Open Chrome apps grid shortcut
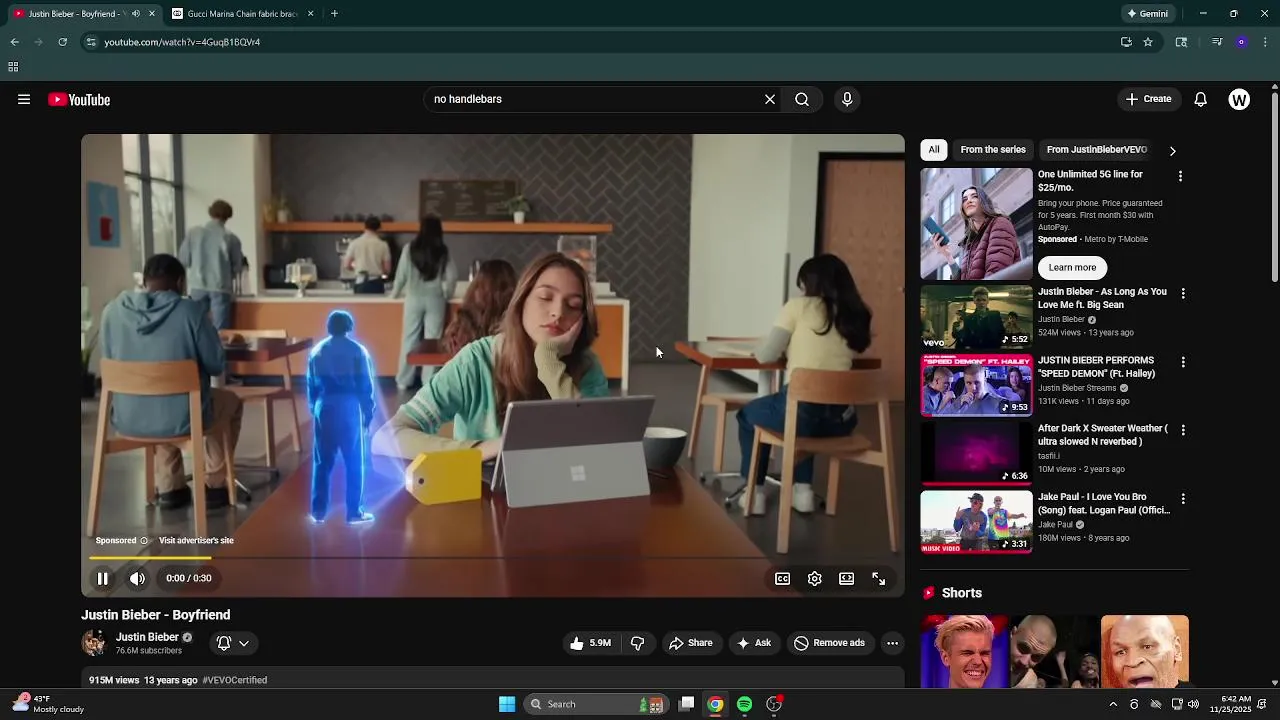 tap(13, 67)
